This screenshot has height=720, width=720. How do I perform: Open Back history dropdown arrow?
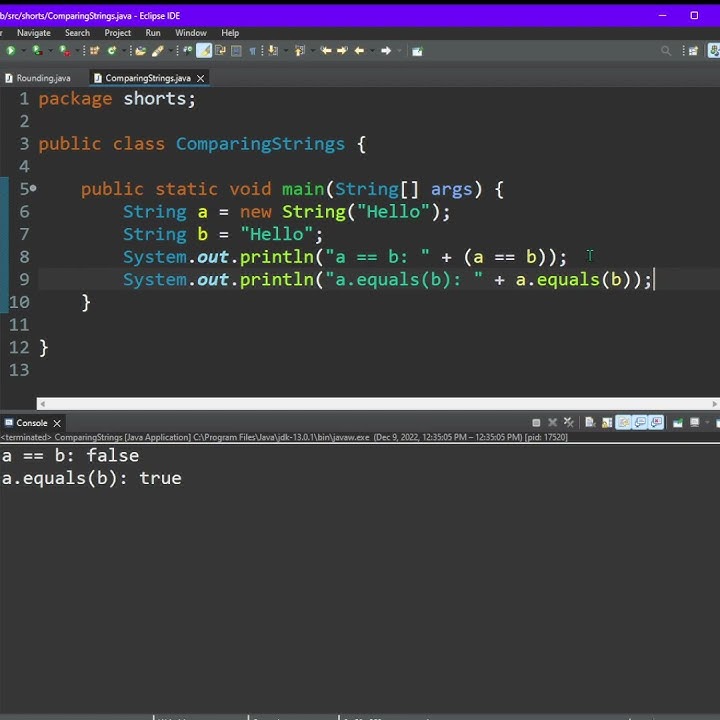372,51
